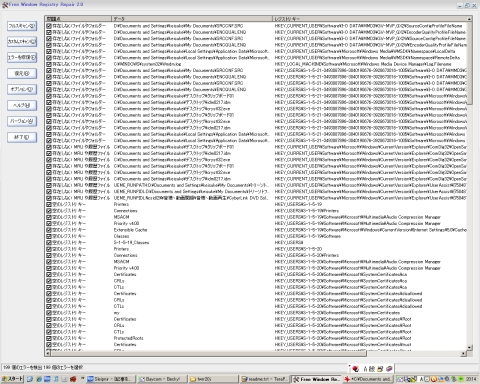Toggle checkbox of the 'my' data row

coord(49,313)
